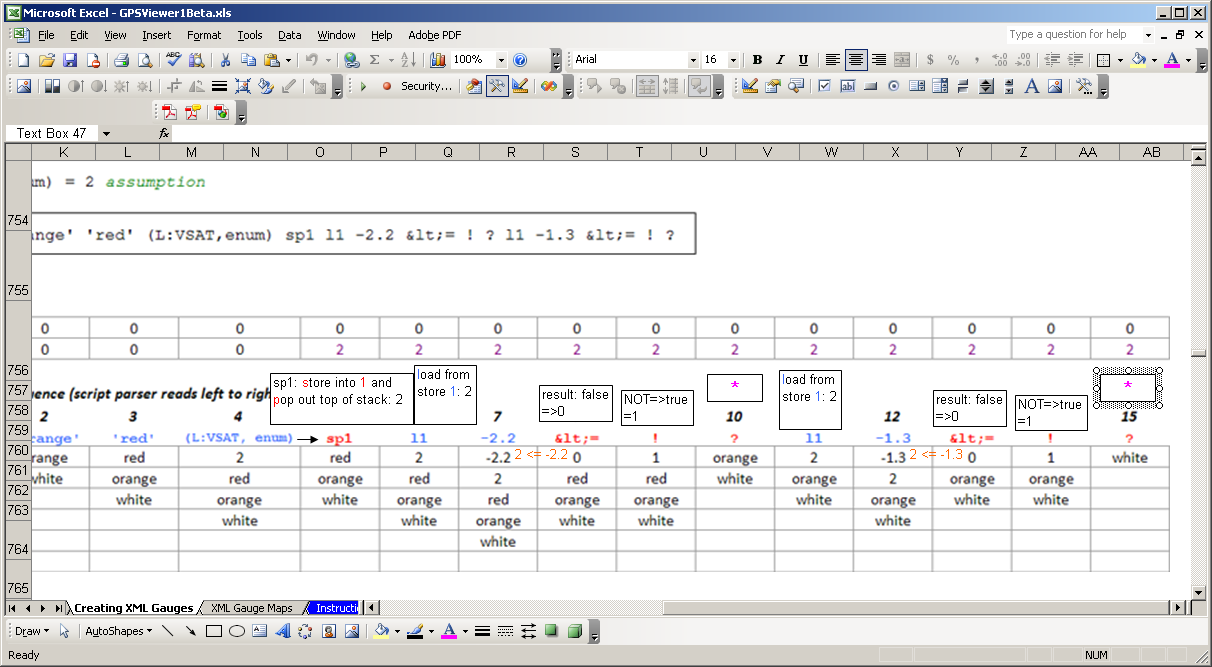The image size is (1212, 667).
Task: Toggle Align Right
Action: tap(879, 60)
